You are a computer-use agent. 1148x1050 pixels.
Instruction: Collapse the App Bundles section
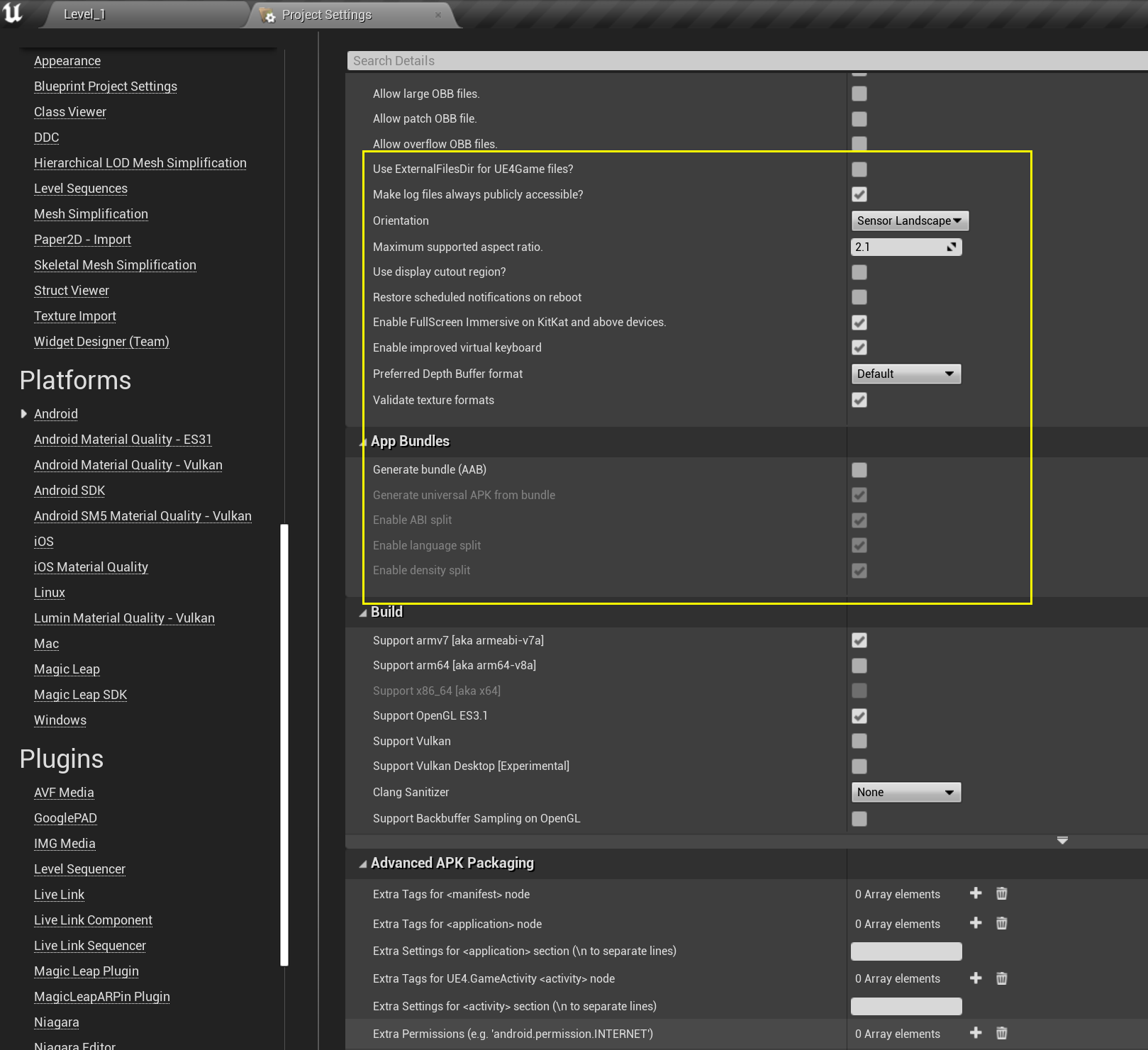point(363,442)
